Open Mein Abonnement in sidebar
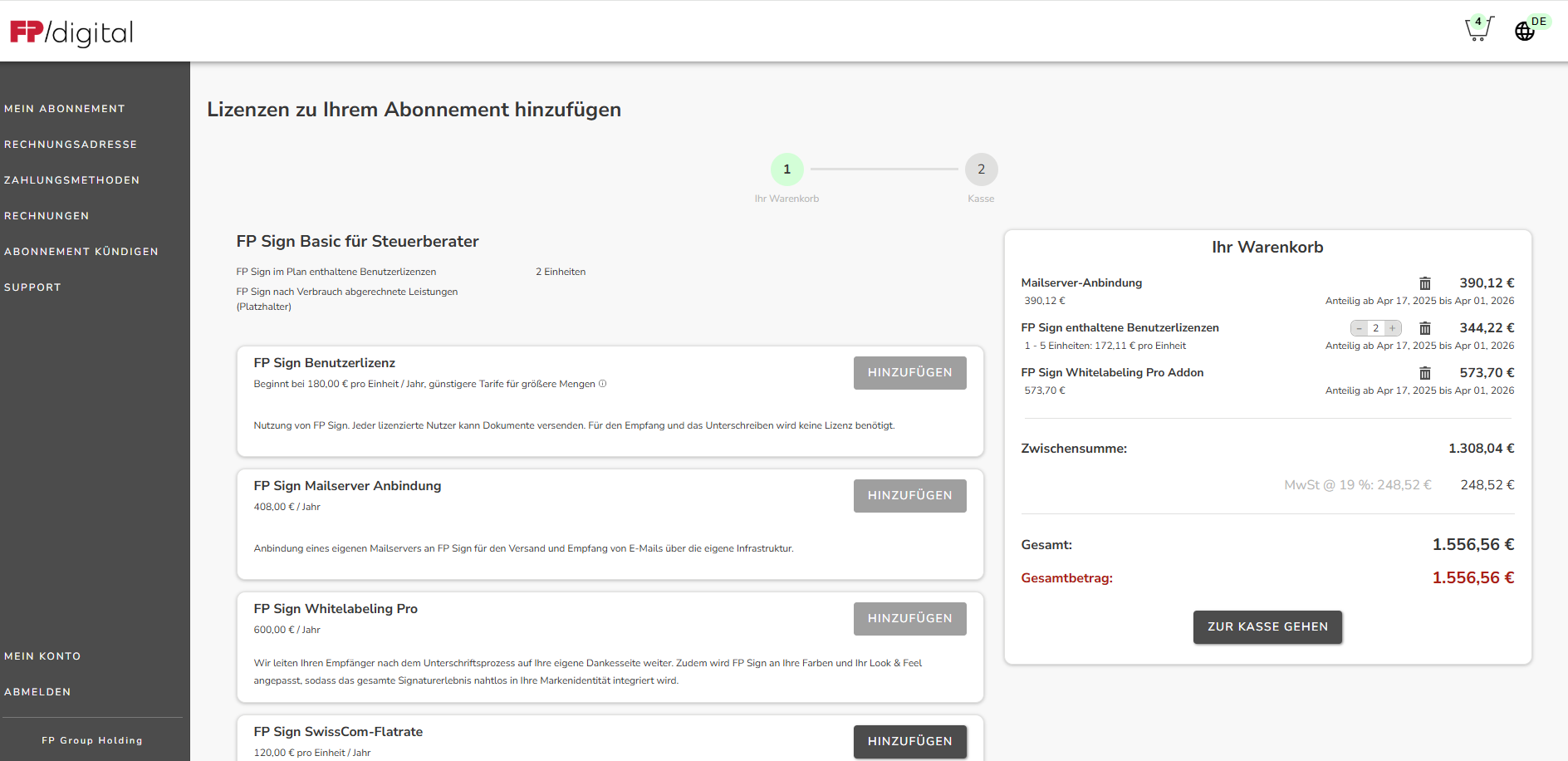Screen dimensions: 1568x761 pyautogui.click(x=65, y=109)
